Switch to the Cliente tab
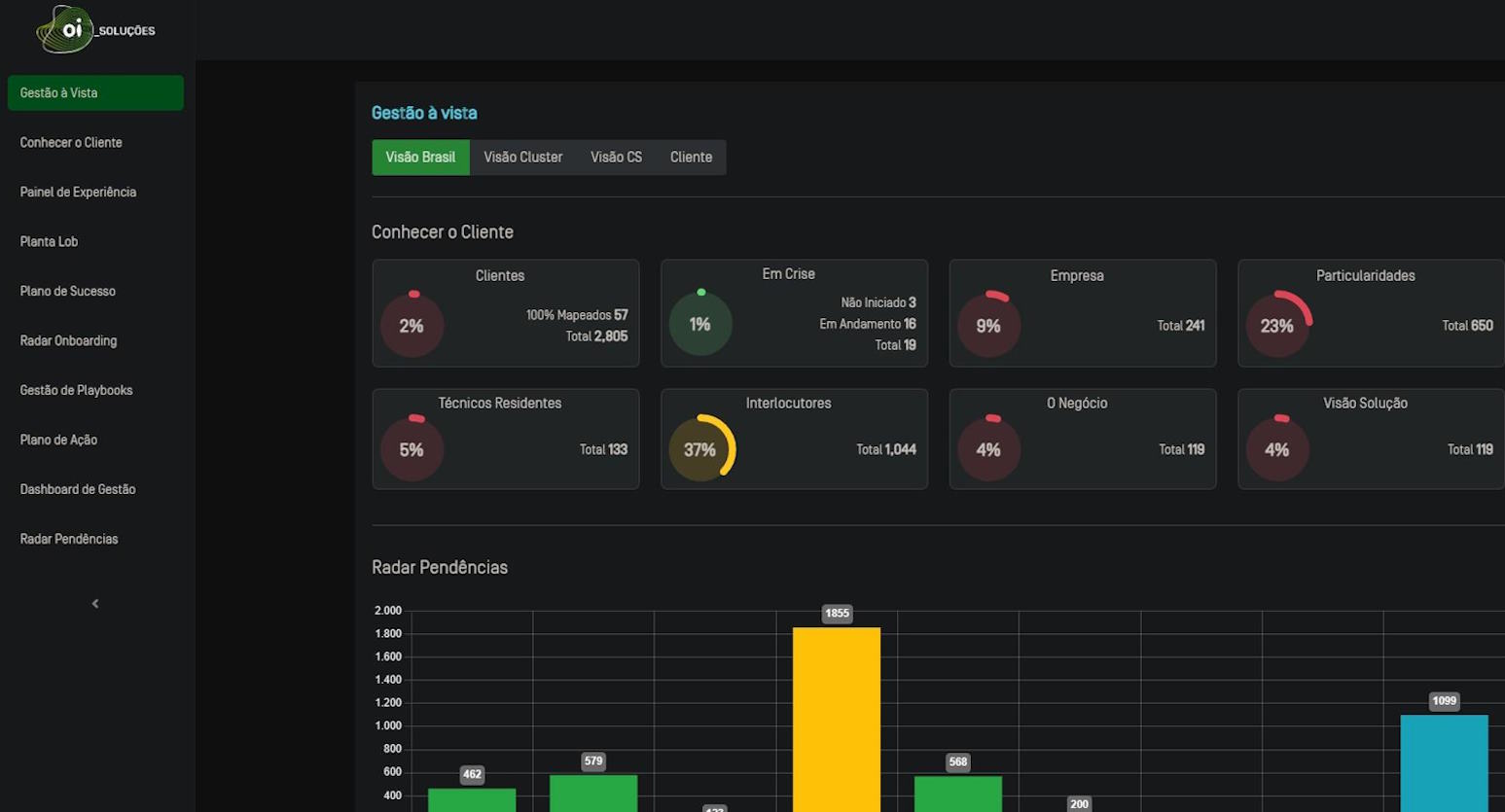This screenshot has width=1505, height=812. (691, 158)
